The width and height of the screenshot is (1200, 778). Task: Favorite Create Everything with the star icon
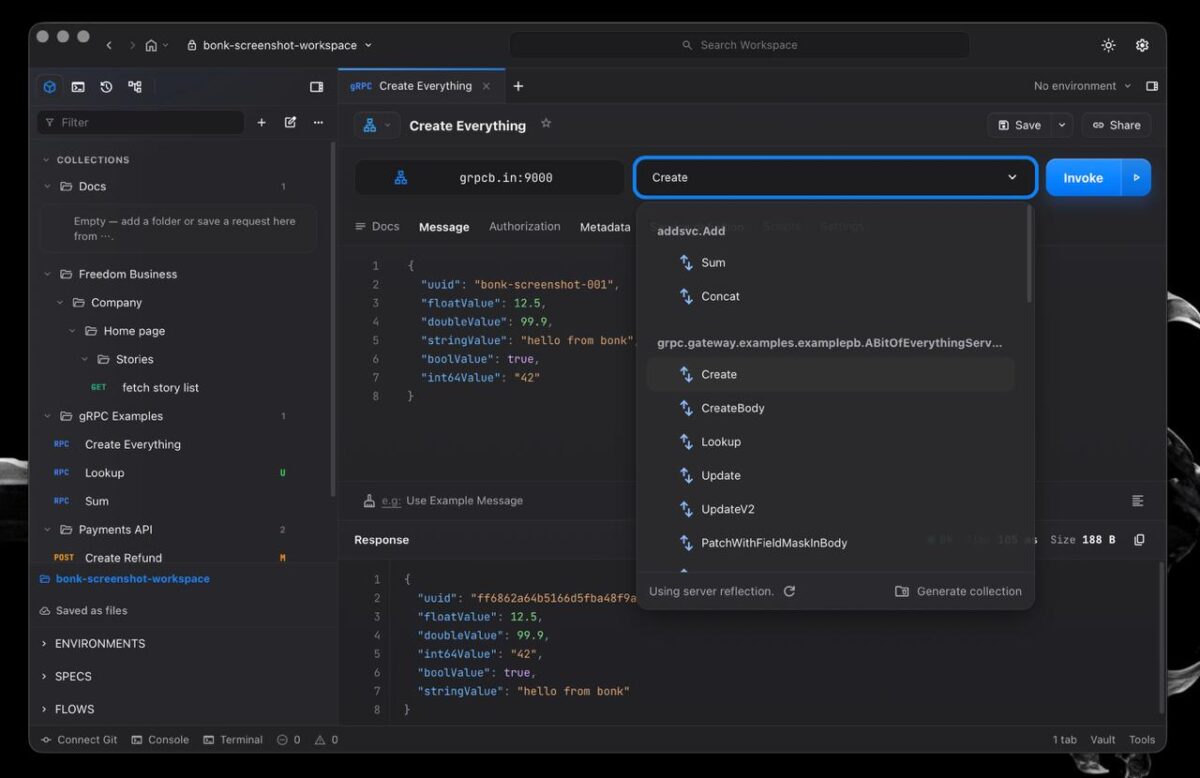click(x=546, y=124)
